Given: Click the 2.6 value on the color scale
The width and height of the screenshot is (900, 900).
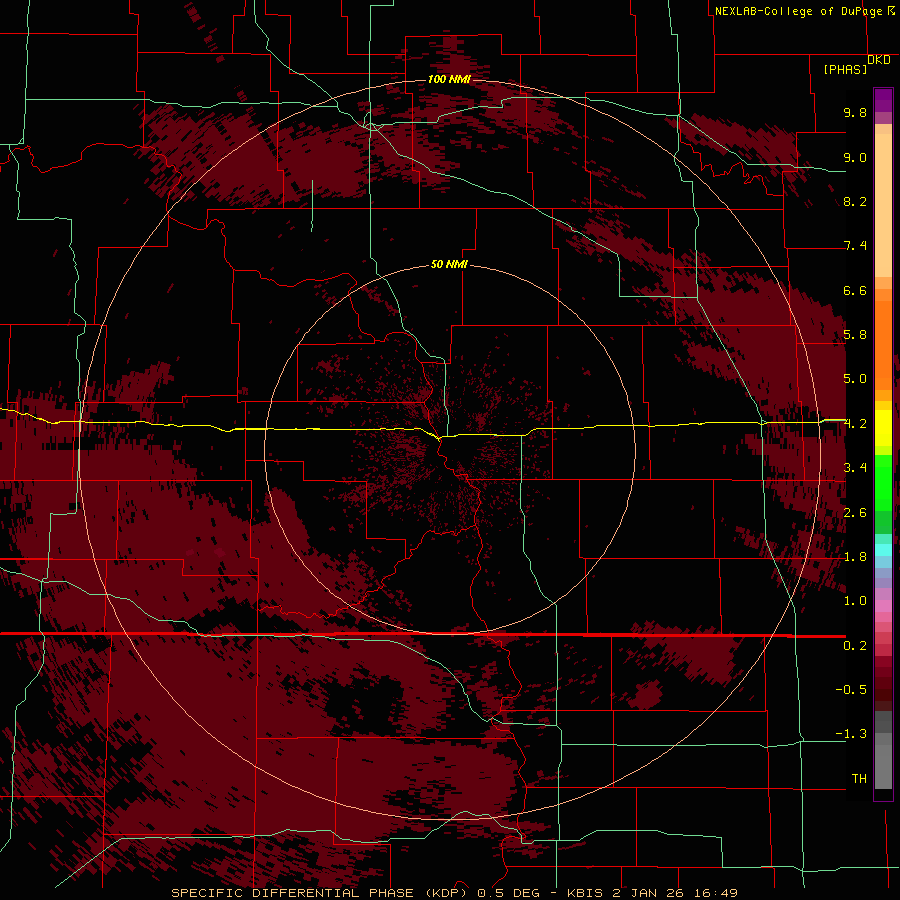Looking at the screenshot, I should (855, 513).
